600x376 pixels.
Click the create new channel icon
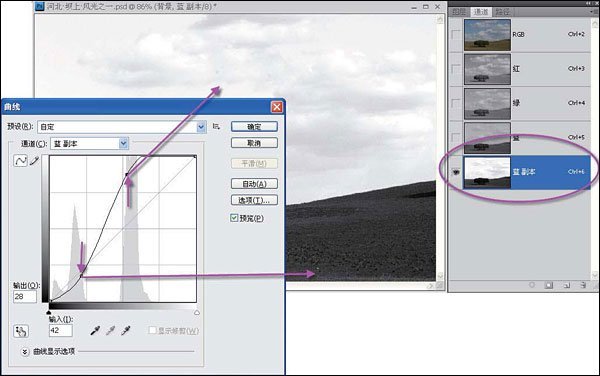point(567,285)
